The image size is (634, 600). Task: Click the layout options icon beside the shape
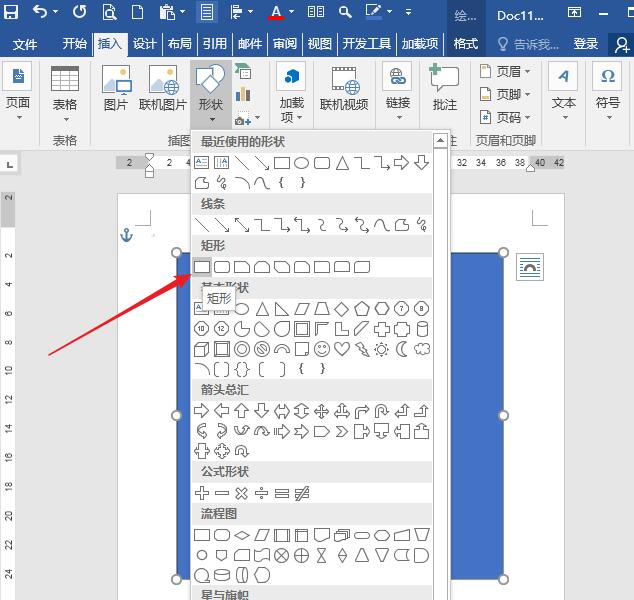coord(531,267)
